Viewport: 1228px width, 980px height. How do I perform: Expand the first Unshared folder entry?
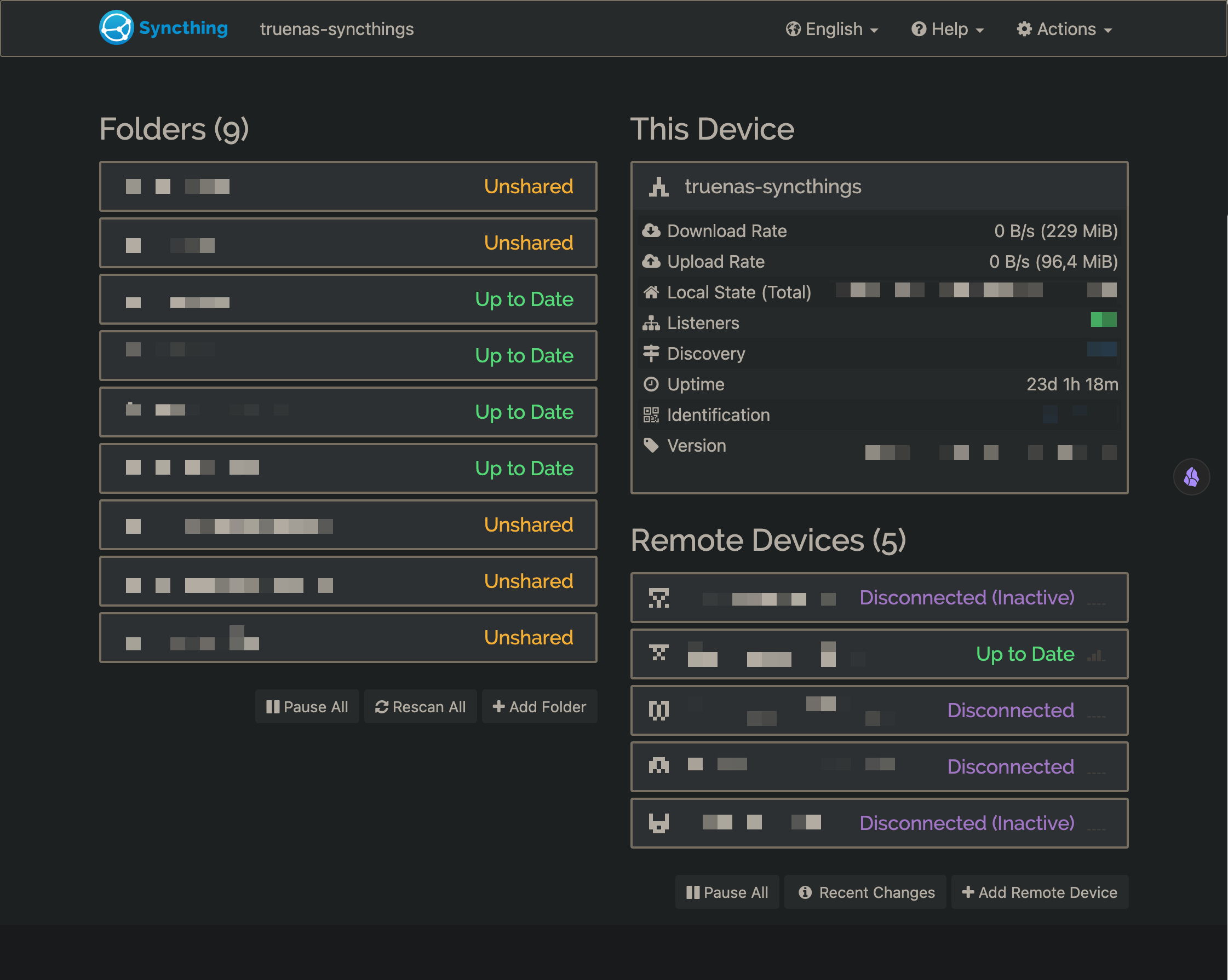(x=348, y=186)
